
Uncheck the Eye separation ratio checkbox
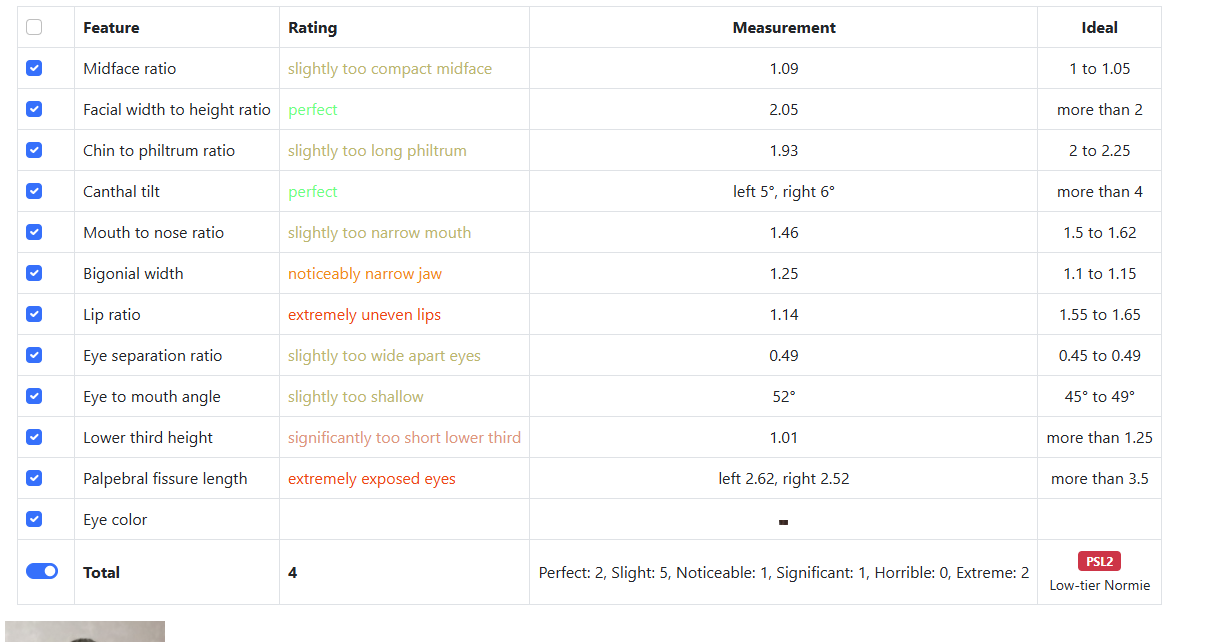pyautogui.click(x=34, y=355)
